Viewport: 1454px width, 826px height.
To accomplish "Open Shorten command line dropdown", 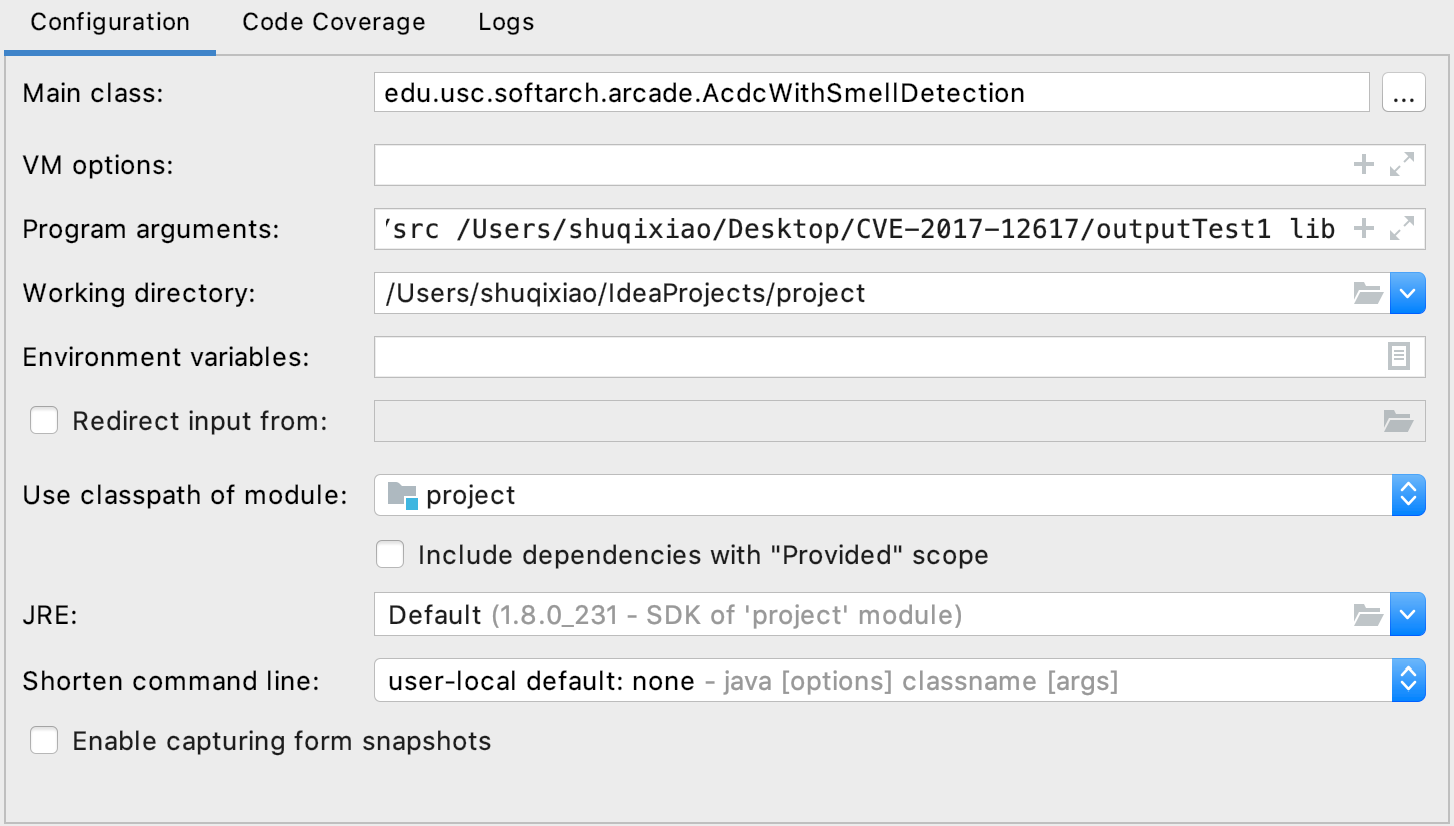I will click(x=1408, y=680).
